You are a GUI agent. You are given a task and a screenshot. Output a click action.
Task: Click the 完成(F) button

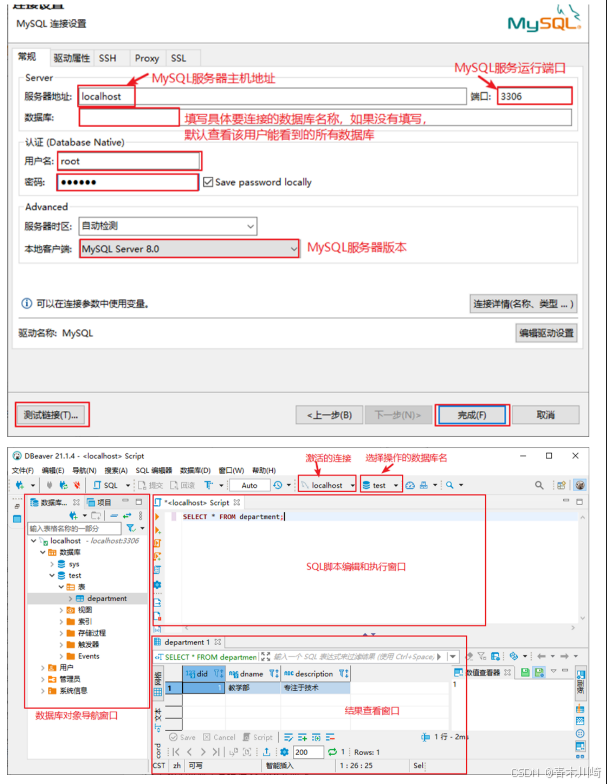point(472,415)
